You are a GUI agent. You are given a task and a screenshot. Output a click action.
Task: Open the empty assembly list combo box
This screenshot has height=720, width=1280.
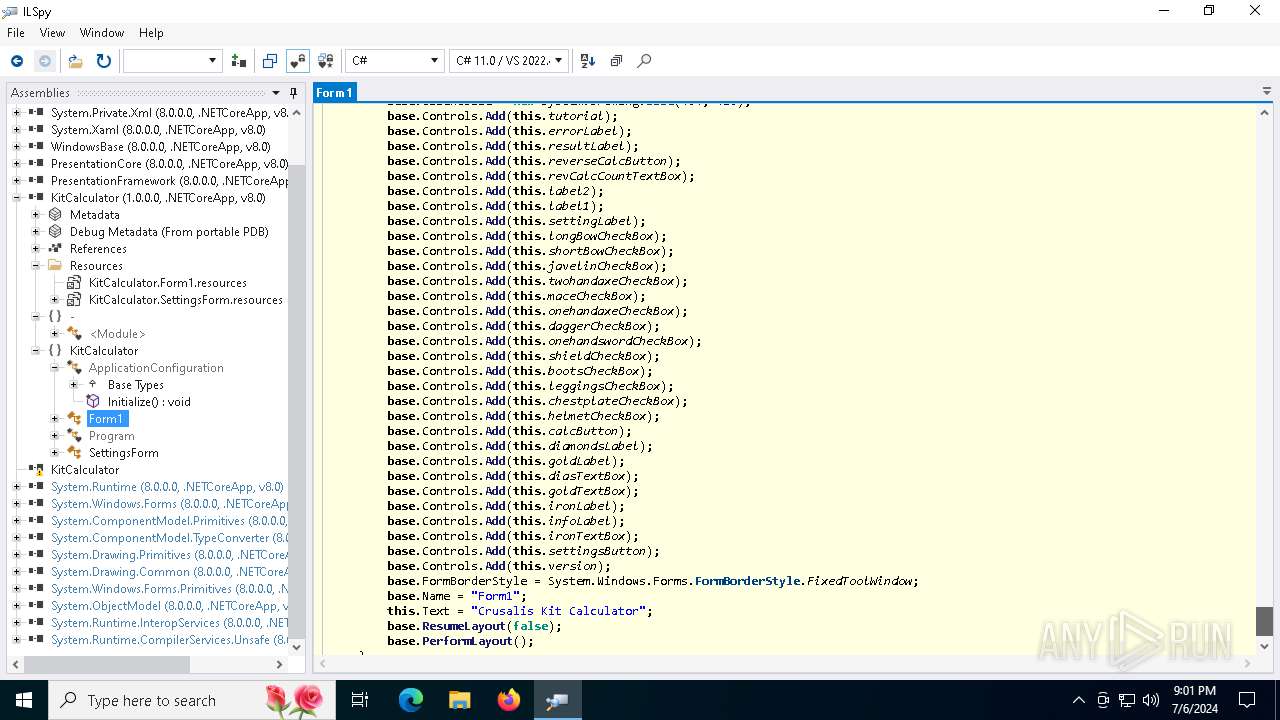pos(172,61)
